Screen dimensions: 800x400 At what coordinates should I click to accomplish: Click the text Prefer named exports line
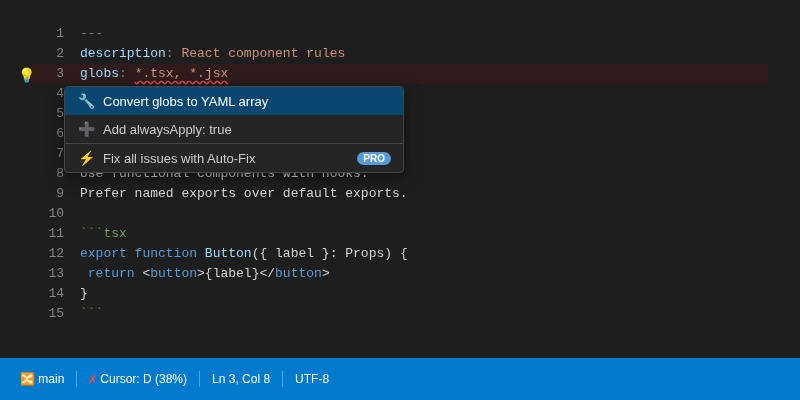pyautogui.click(x=243, y=193)
